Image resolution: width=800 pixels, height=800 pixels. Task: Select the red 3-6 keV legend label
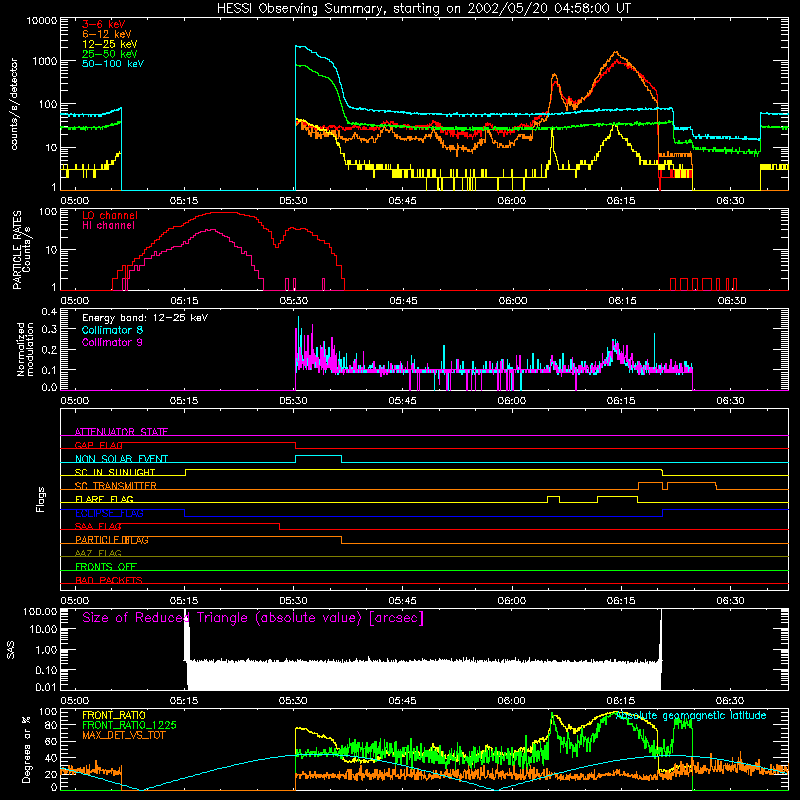pyautogui.click(x=103, y=24)
